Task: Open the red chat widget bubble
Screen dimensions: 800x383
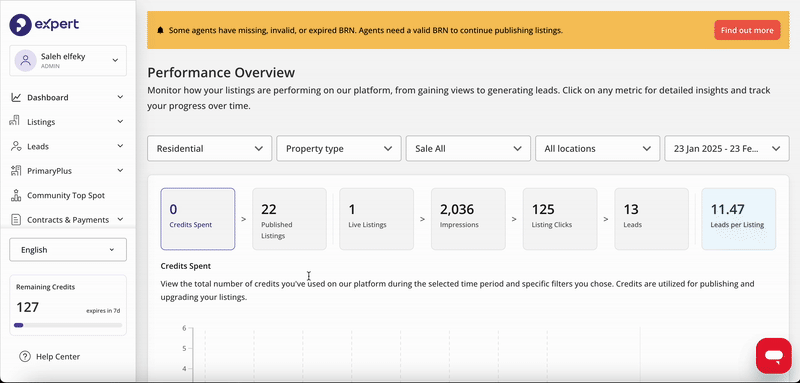Action: point(774,355)
